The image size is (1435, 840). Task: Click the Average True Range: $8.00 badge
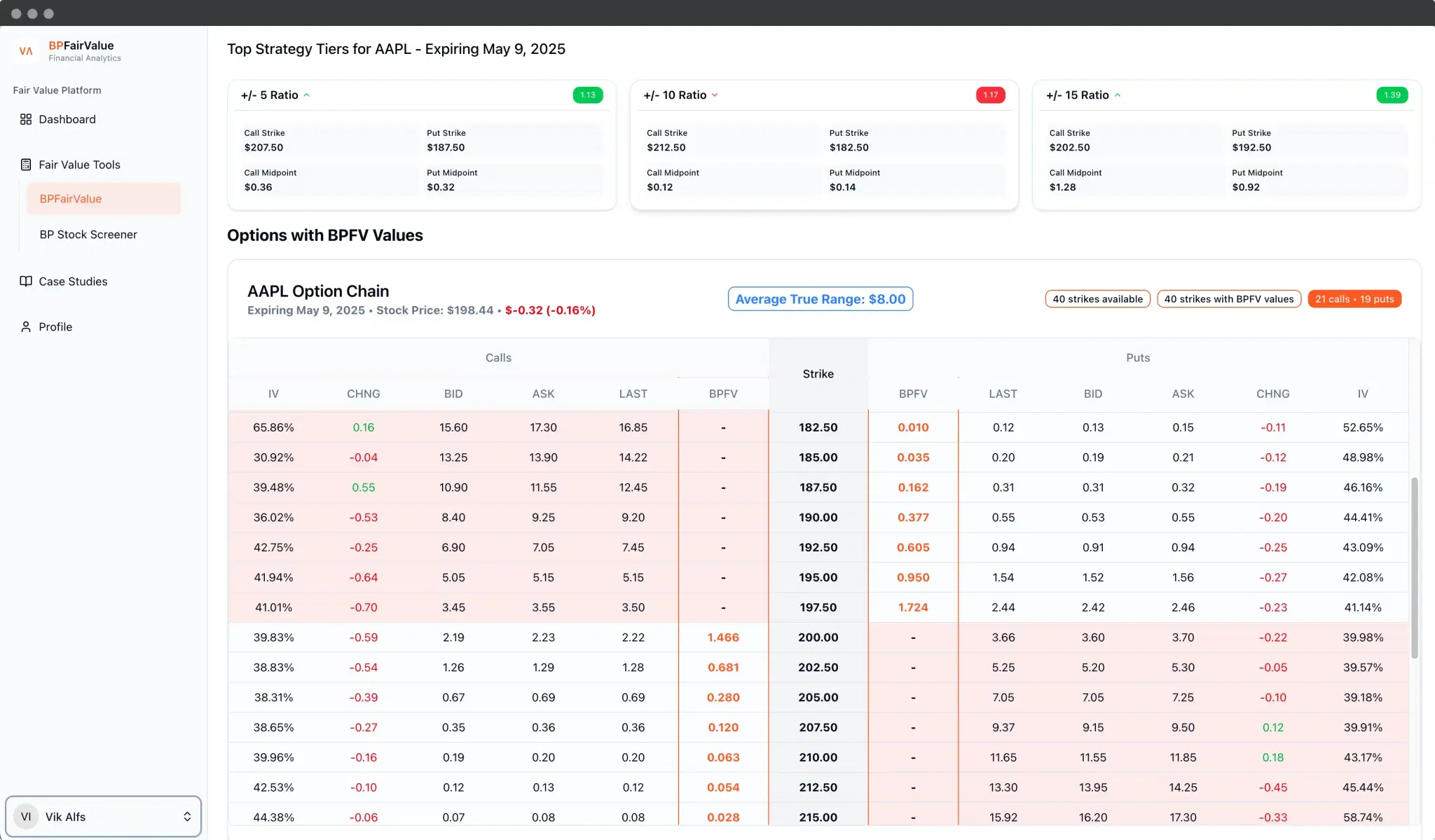coord(821,299)
